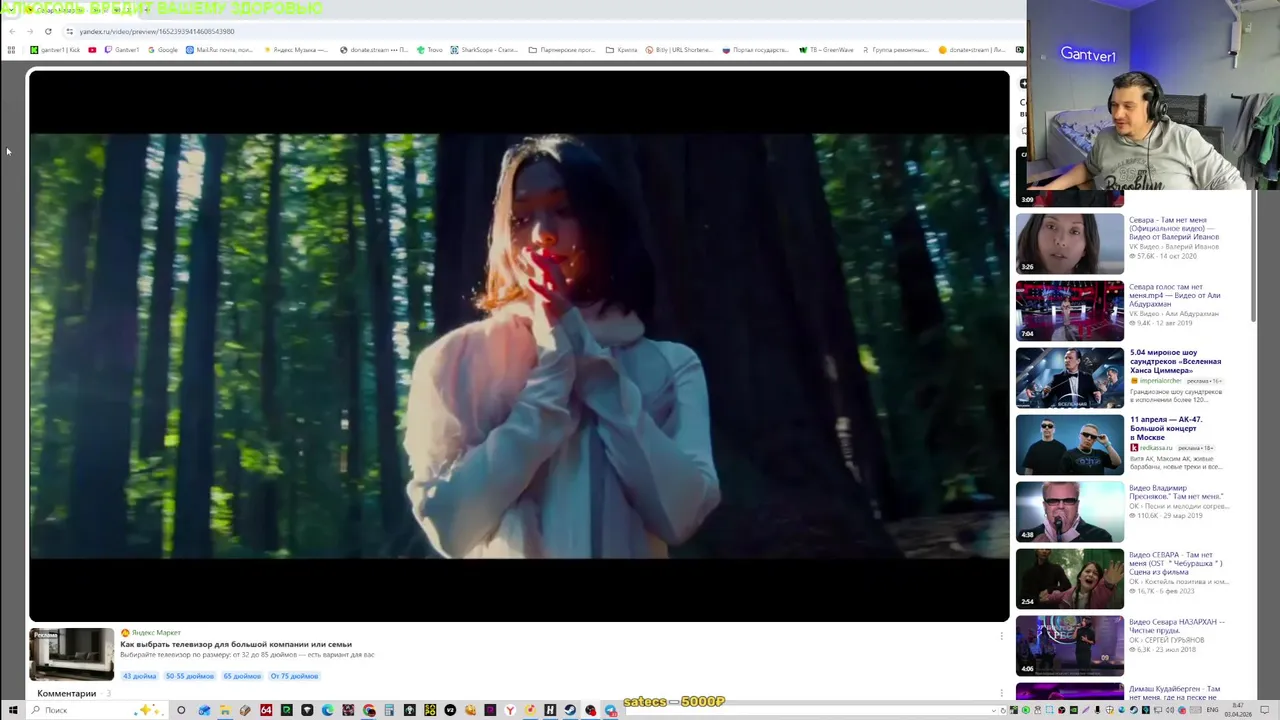1280x720 pixels.
Task: Select the '43 дюйма' size chip
Action: (x=139, y=676)
